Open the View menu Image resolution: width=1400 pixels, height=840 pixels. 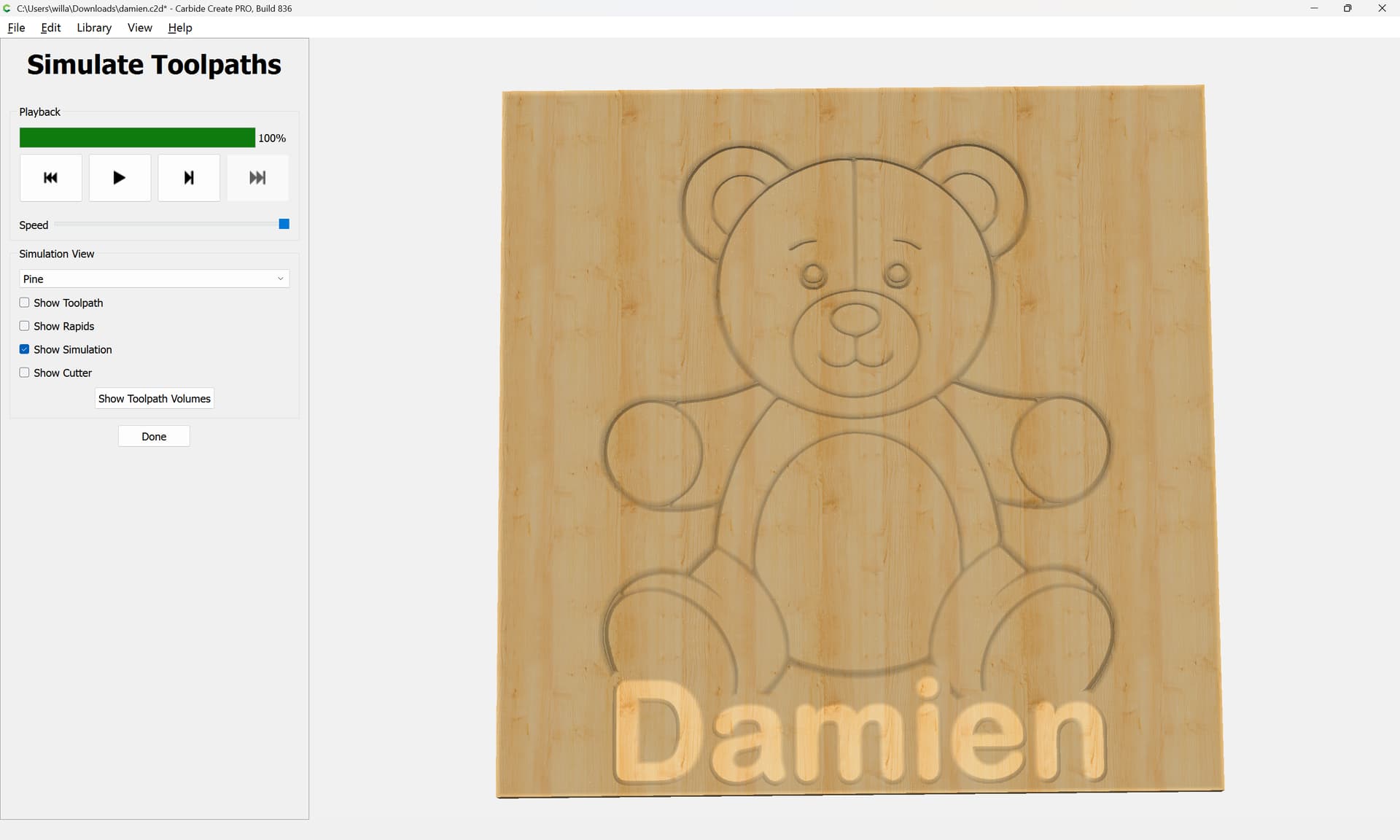click(x=139, y=28)
